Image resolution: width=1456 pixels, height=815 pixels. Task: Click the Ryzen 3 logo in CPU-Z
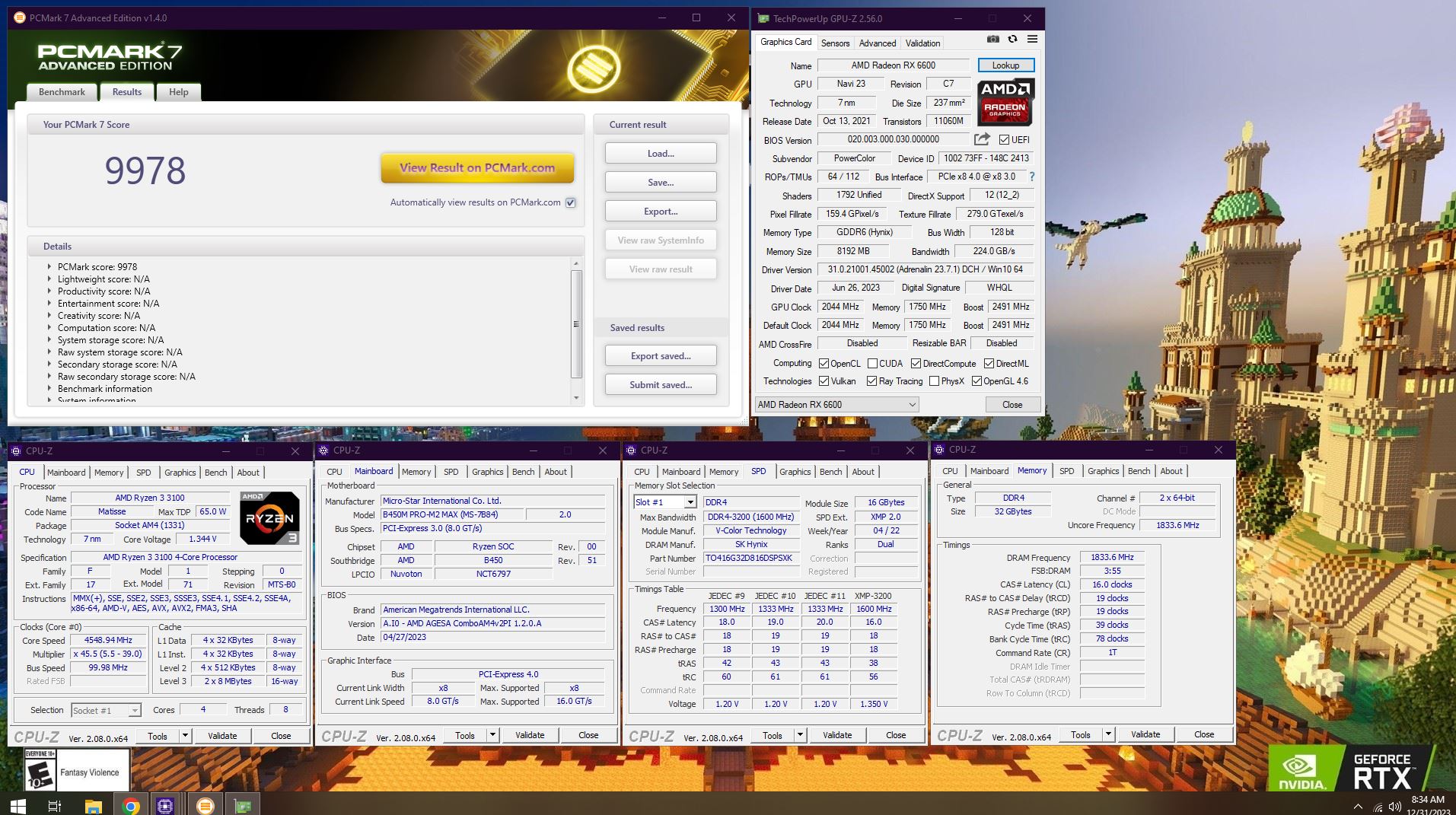pos(269,517)
